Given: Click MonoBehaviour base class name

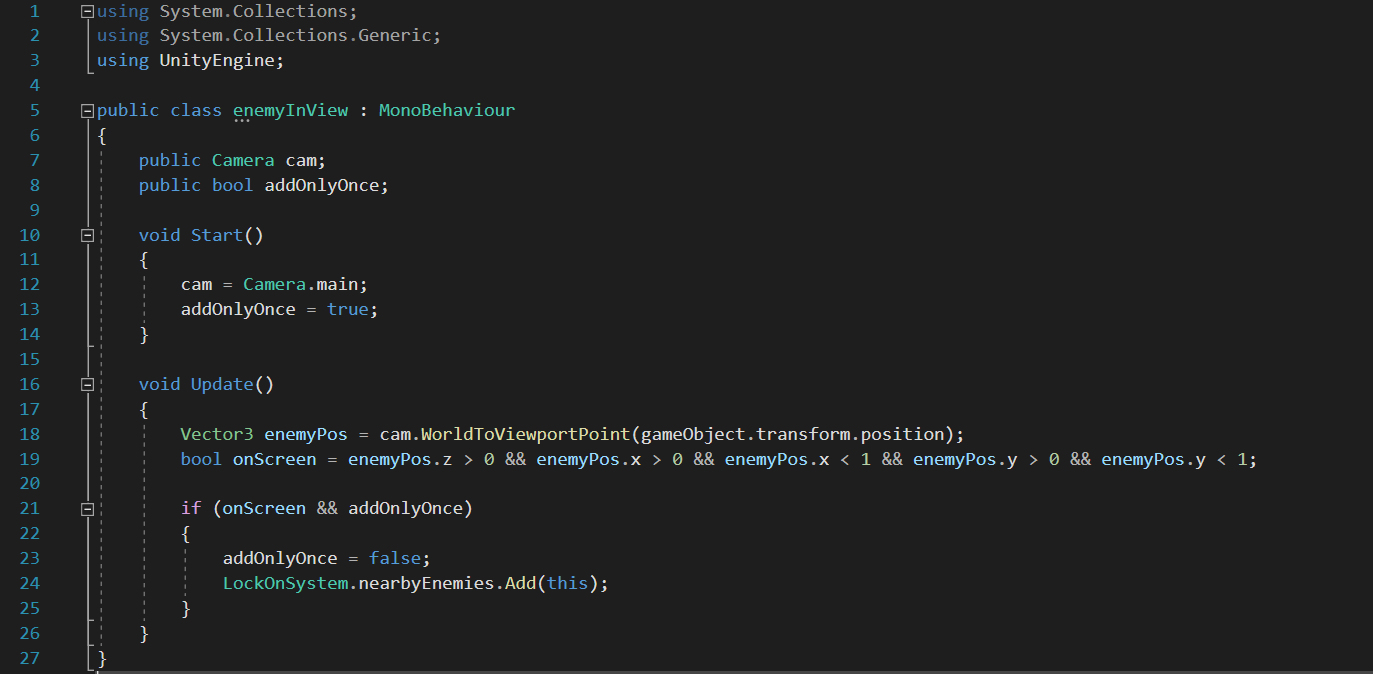Looking at the screenshot, I should [x=446, y=110].
